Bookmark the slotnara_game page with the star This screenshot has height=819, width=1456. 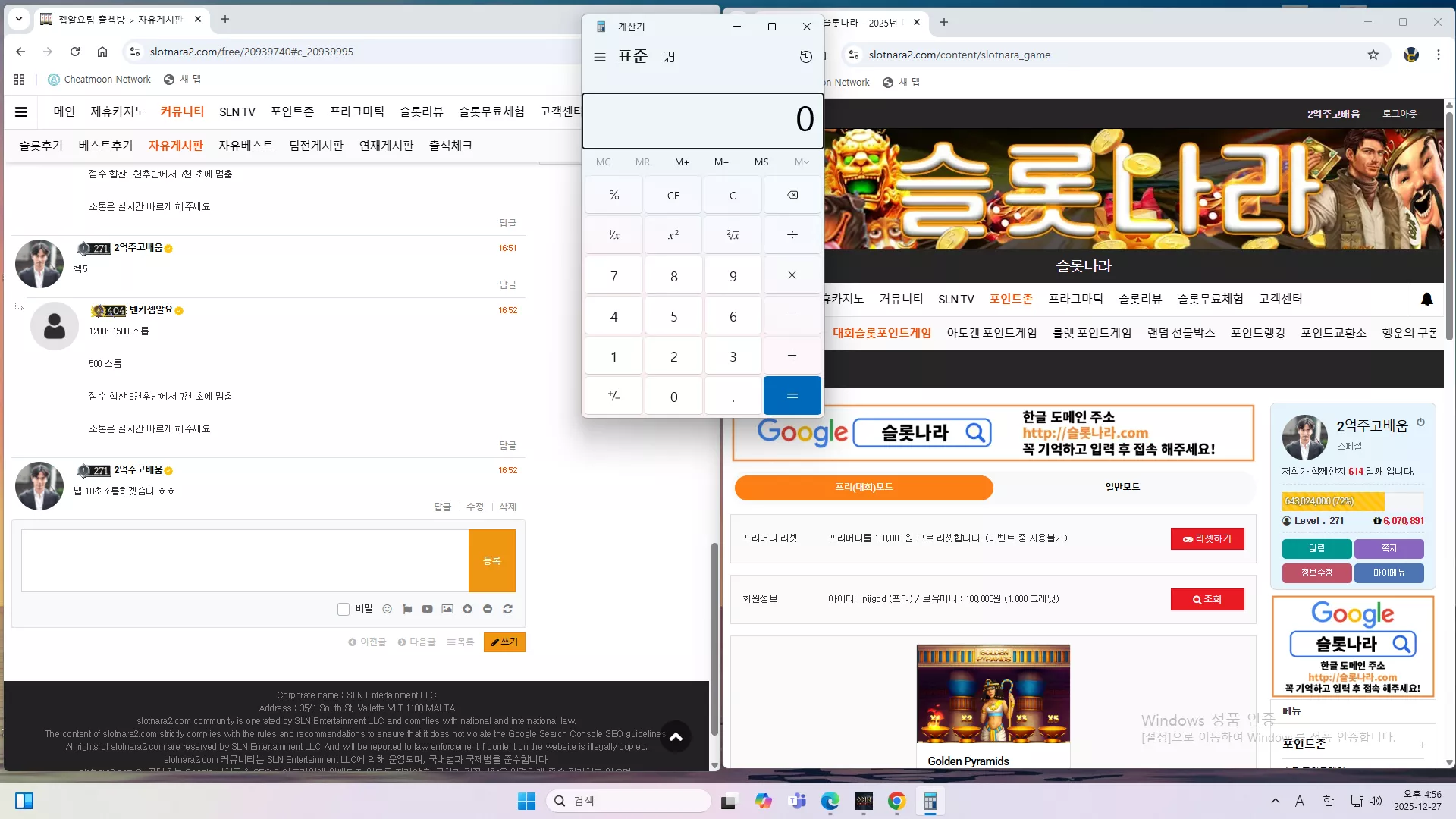click(x=1373, y=55)
